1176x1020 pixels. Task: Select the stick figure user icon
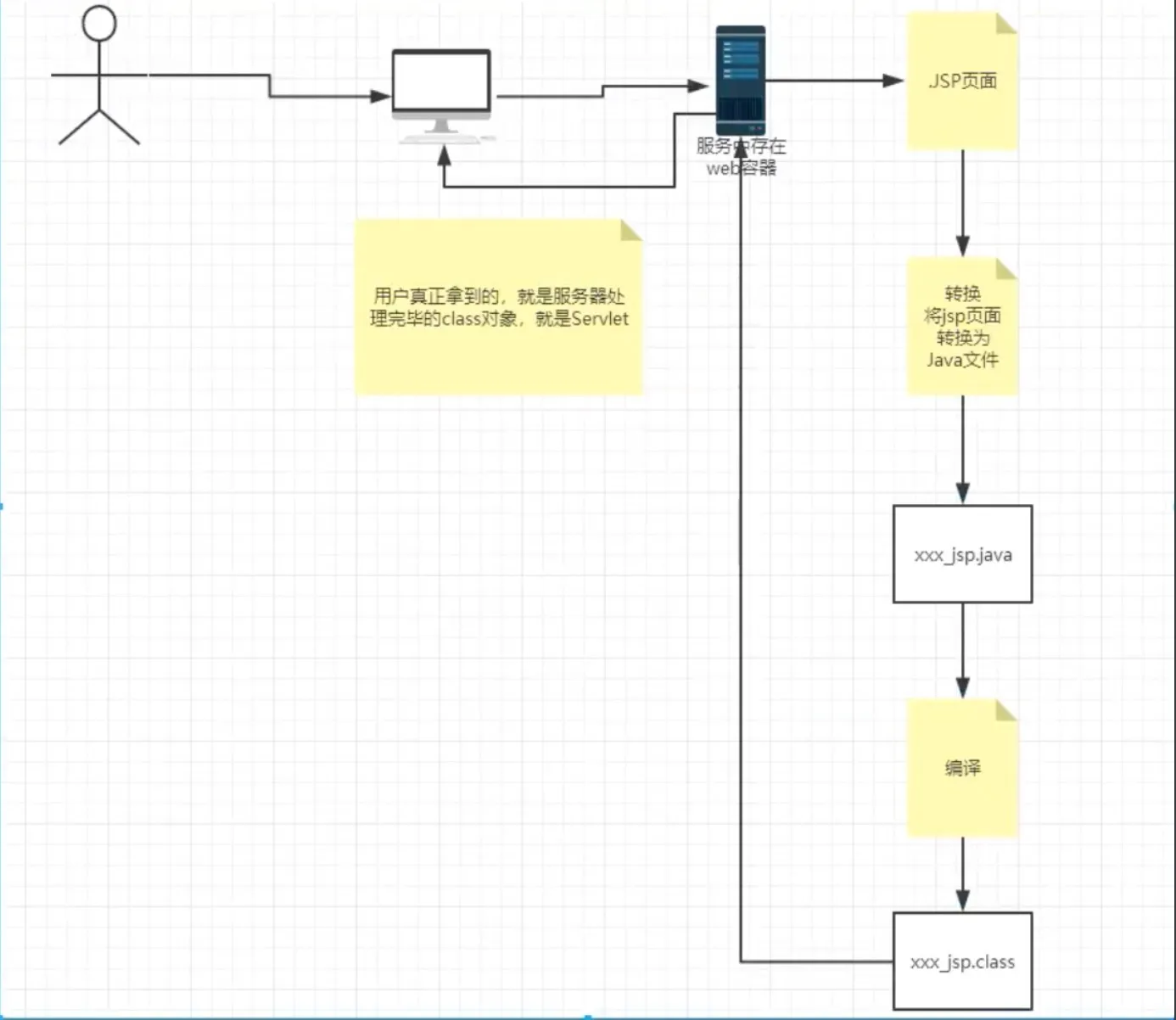click(x=99, y=76)
